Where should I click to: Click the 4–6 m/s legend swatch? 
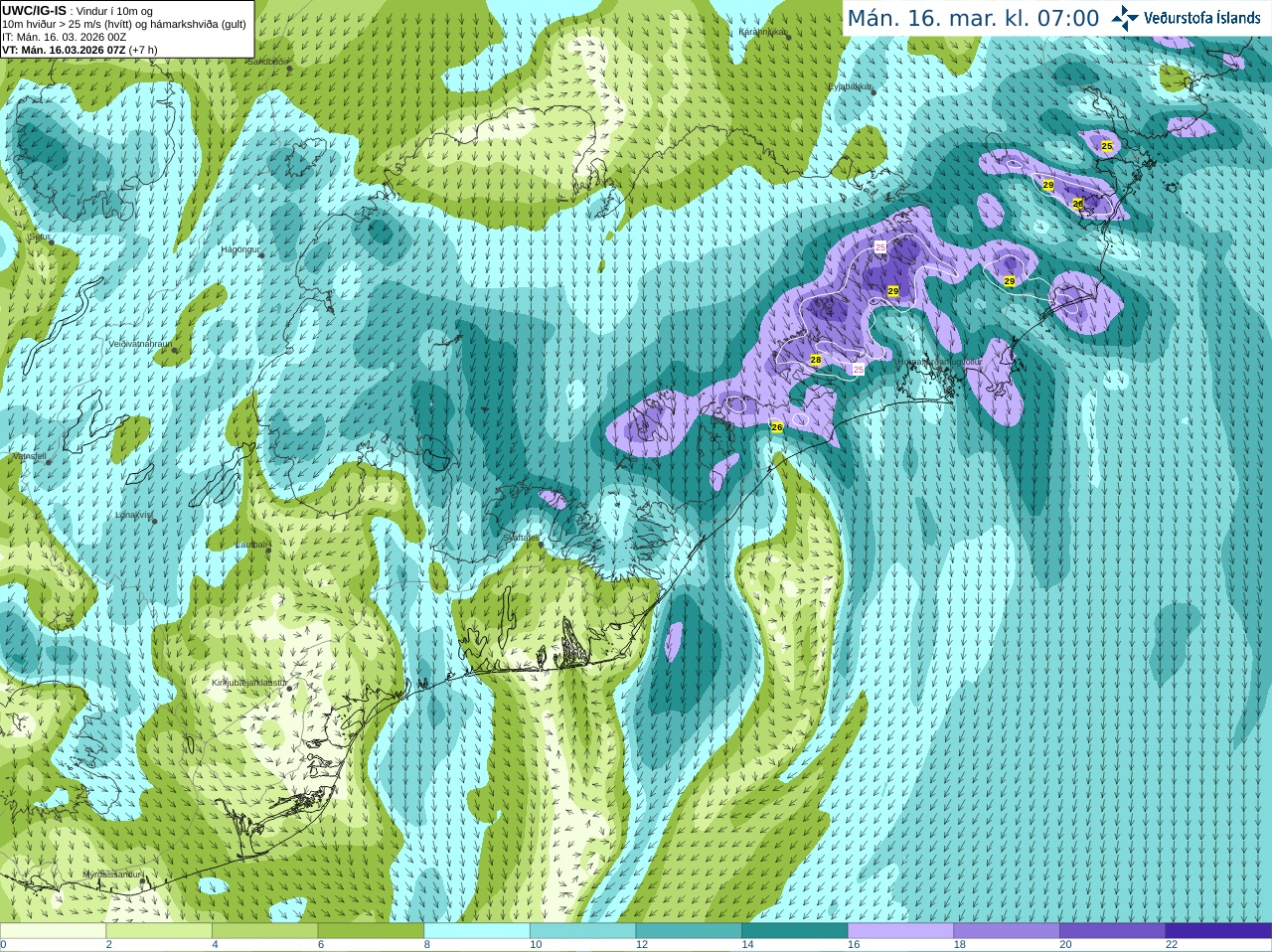(265, 931)
